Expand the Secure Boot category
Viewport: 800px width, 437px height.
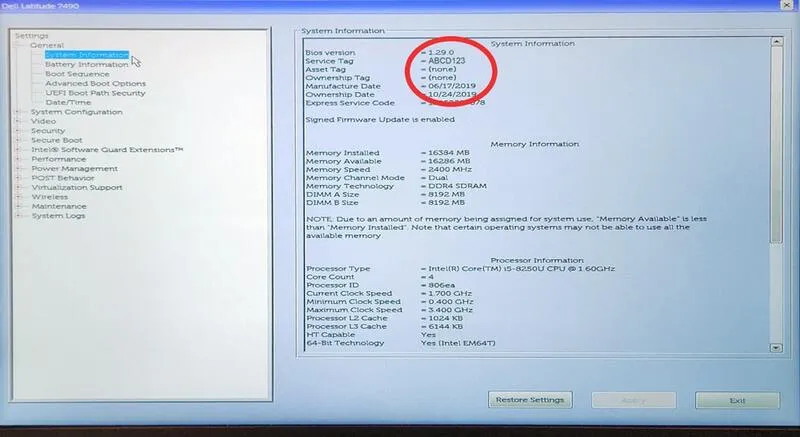19,140
